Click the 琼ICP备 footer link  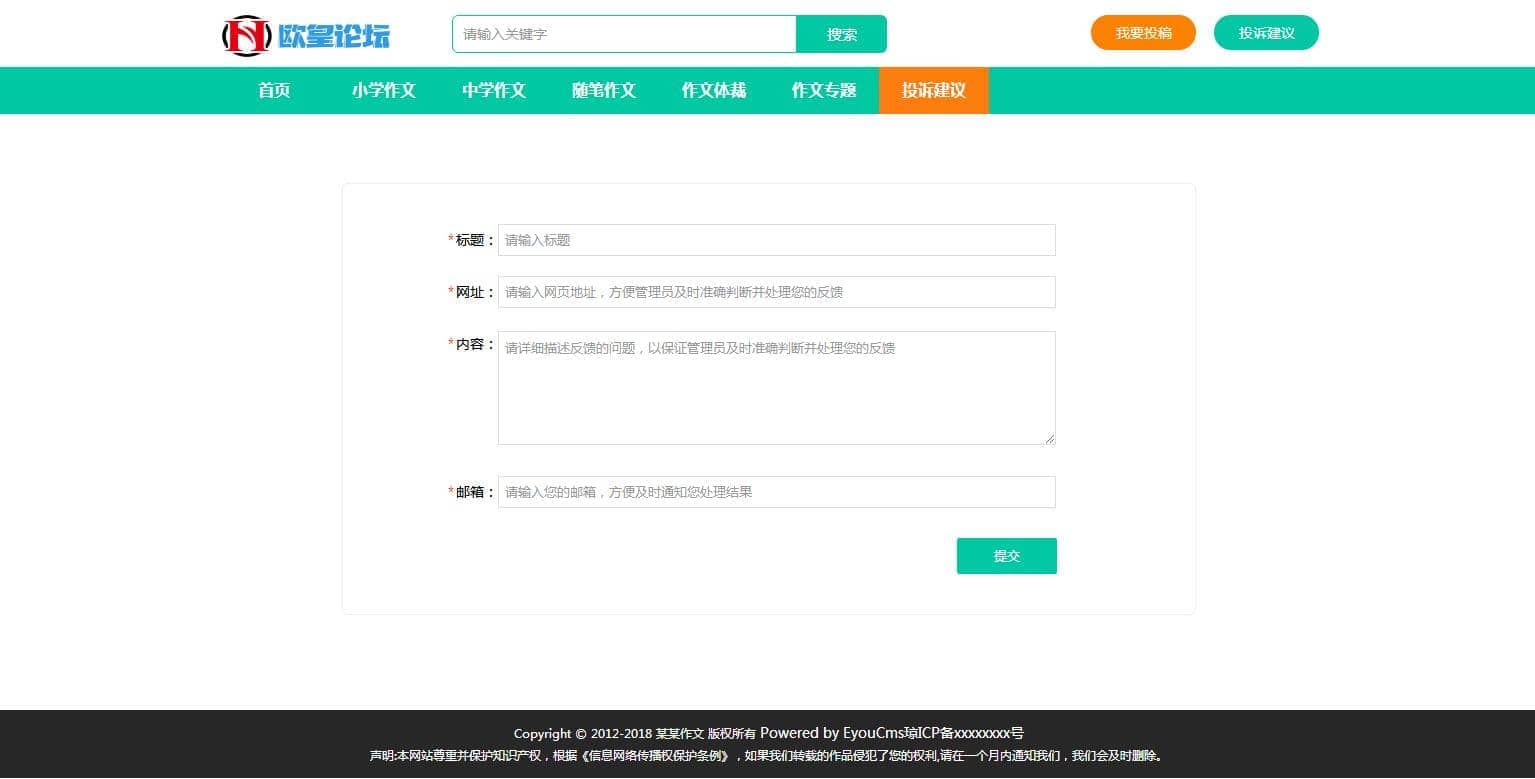(964, 733)
